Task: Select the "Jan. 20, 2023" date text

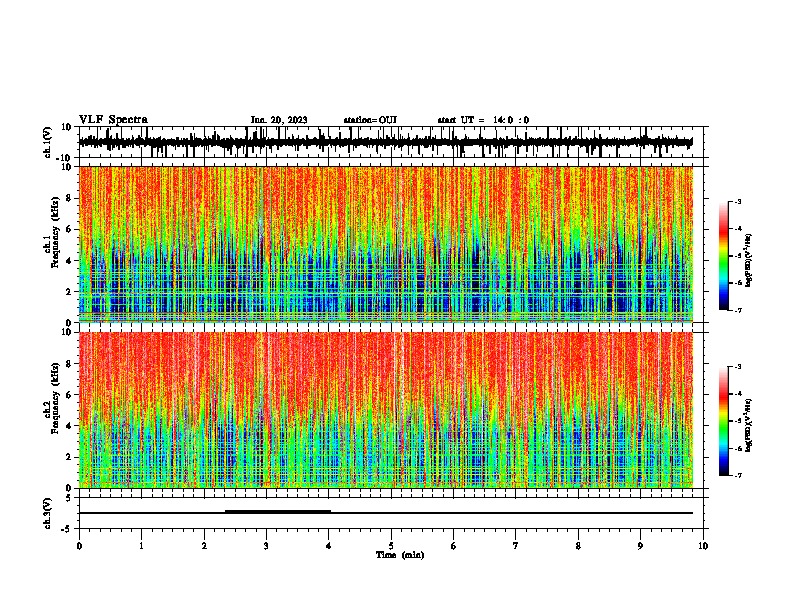Action: click(279, 120)
